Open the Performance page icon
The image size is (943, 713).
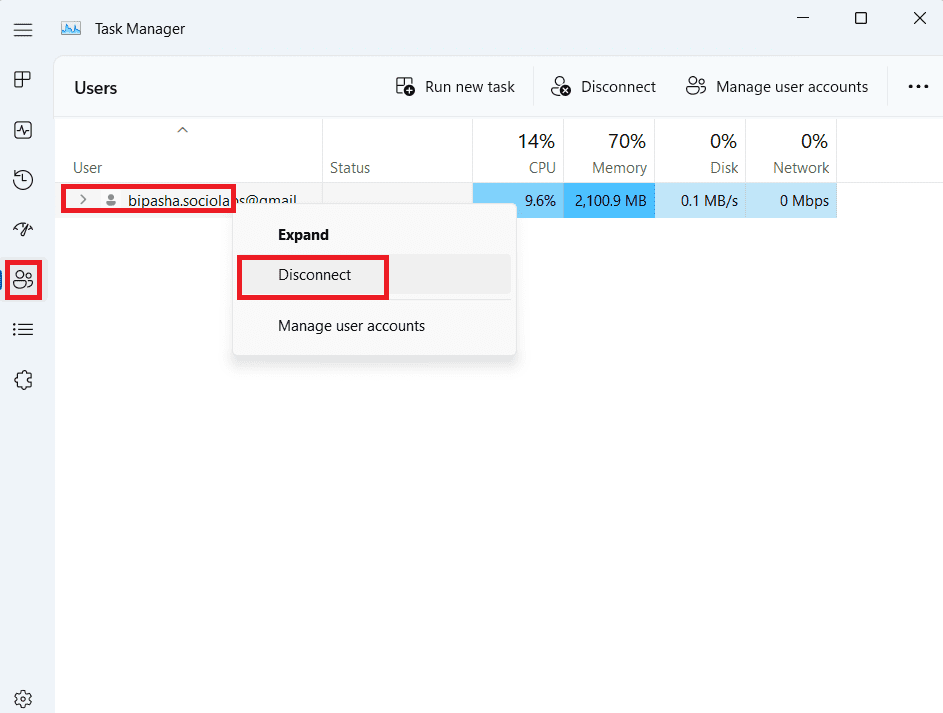[x=23, y=130]
